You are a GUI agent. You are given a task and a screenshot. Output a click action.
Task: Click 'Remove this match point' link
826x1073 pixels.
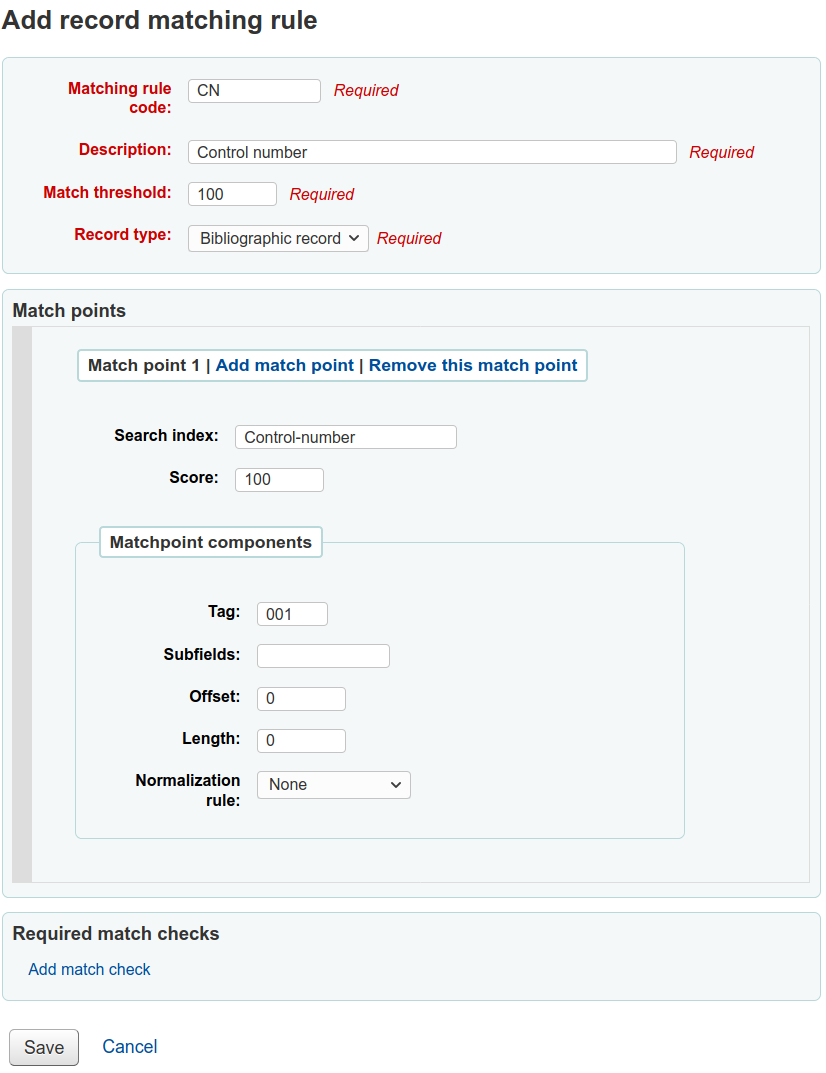click(473, 366)
